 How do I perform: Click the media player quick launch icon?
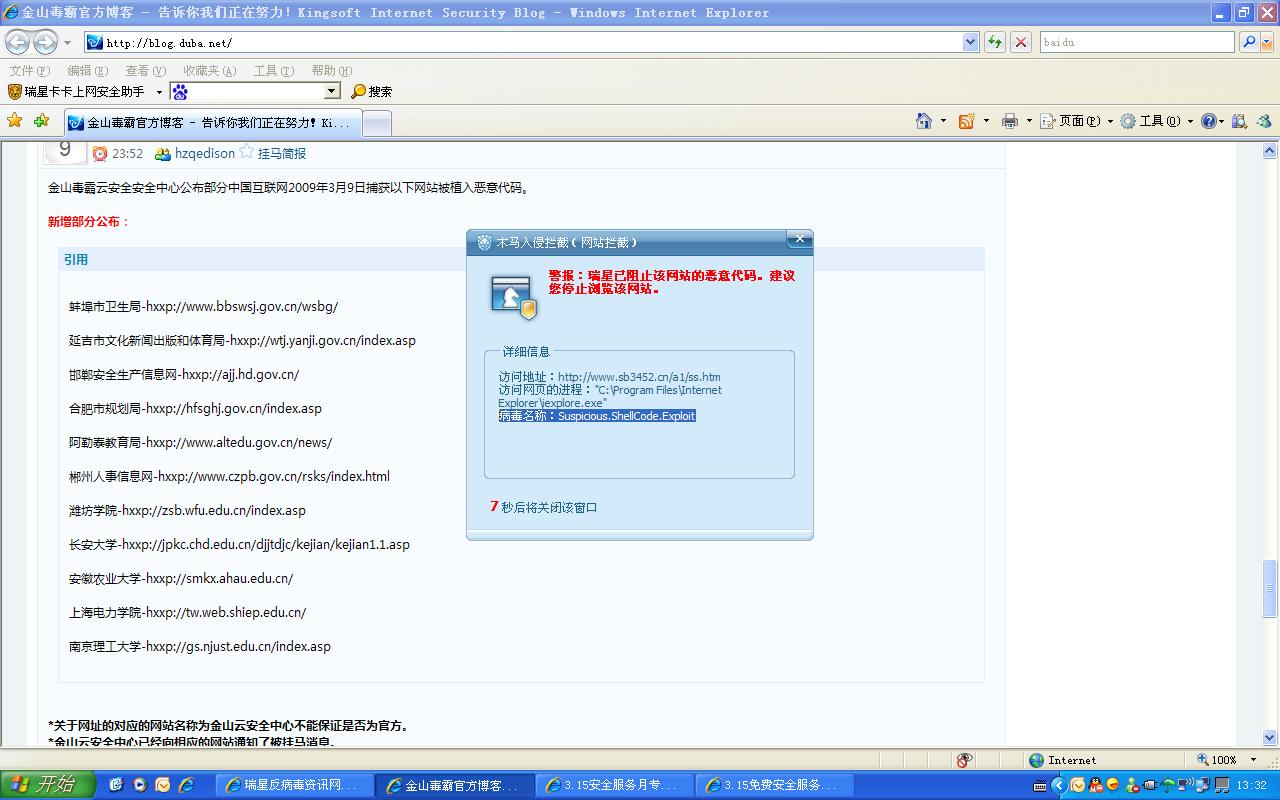point(140,785)
